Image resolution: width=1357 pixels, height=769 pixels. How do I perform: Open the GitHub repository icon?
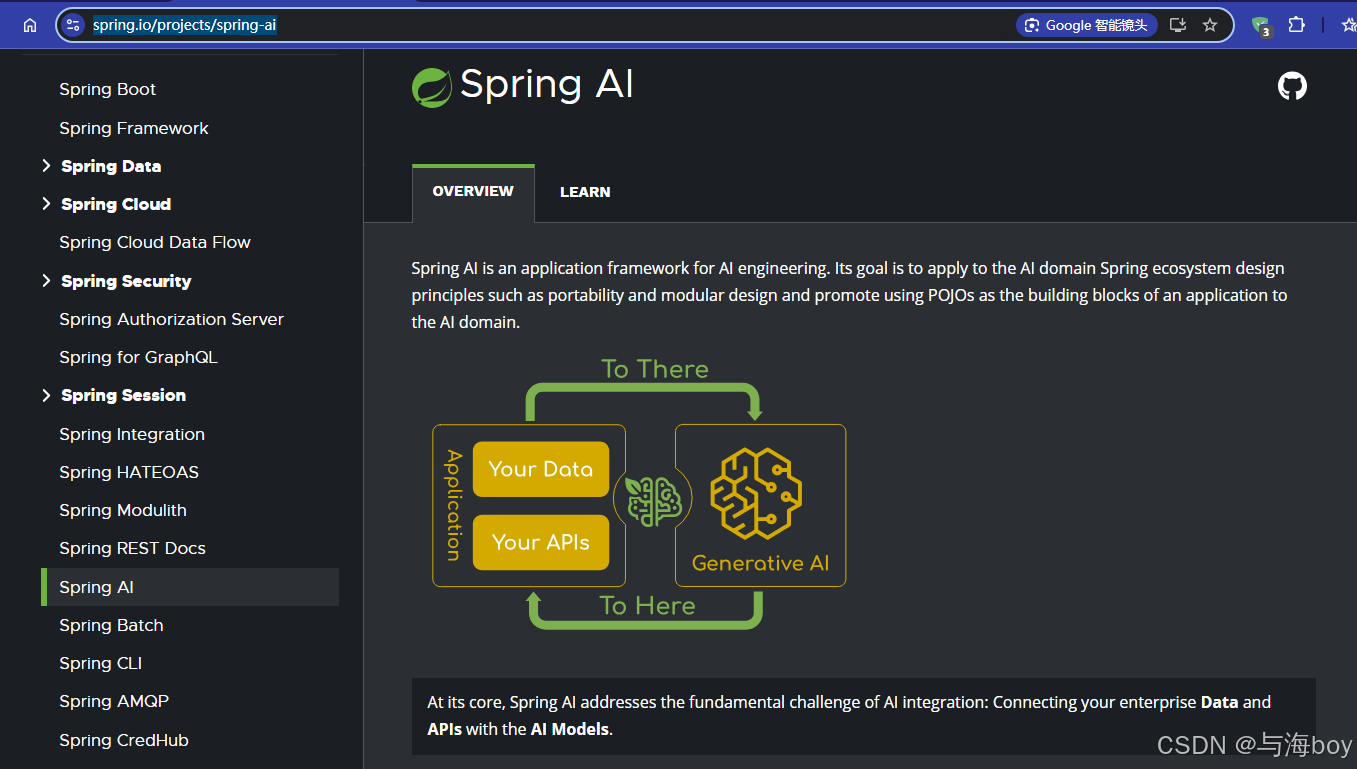click(x=1292, y=86)
